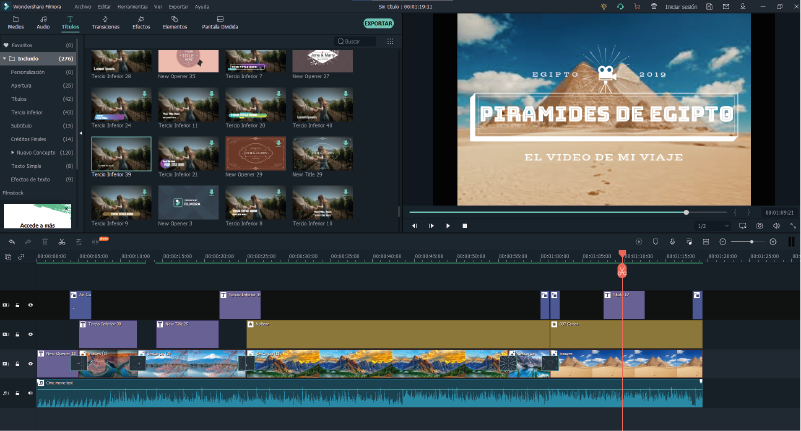Mute the audio track with eye icon
Screen dimensions: 801x431
coord(30,393)
